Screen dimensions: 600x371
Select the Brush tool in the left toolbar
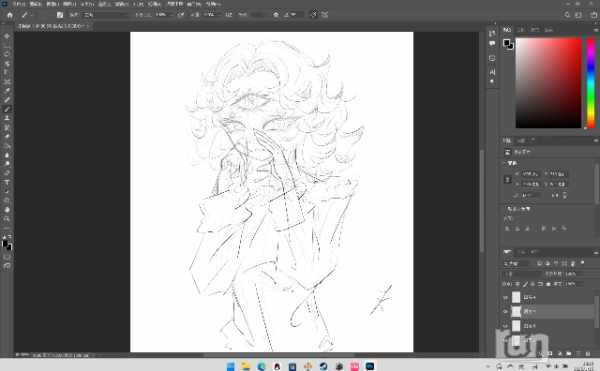(x=7, y=109)
